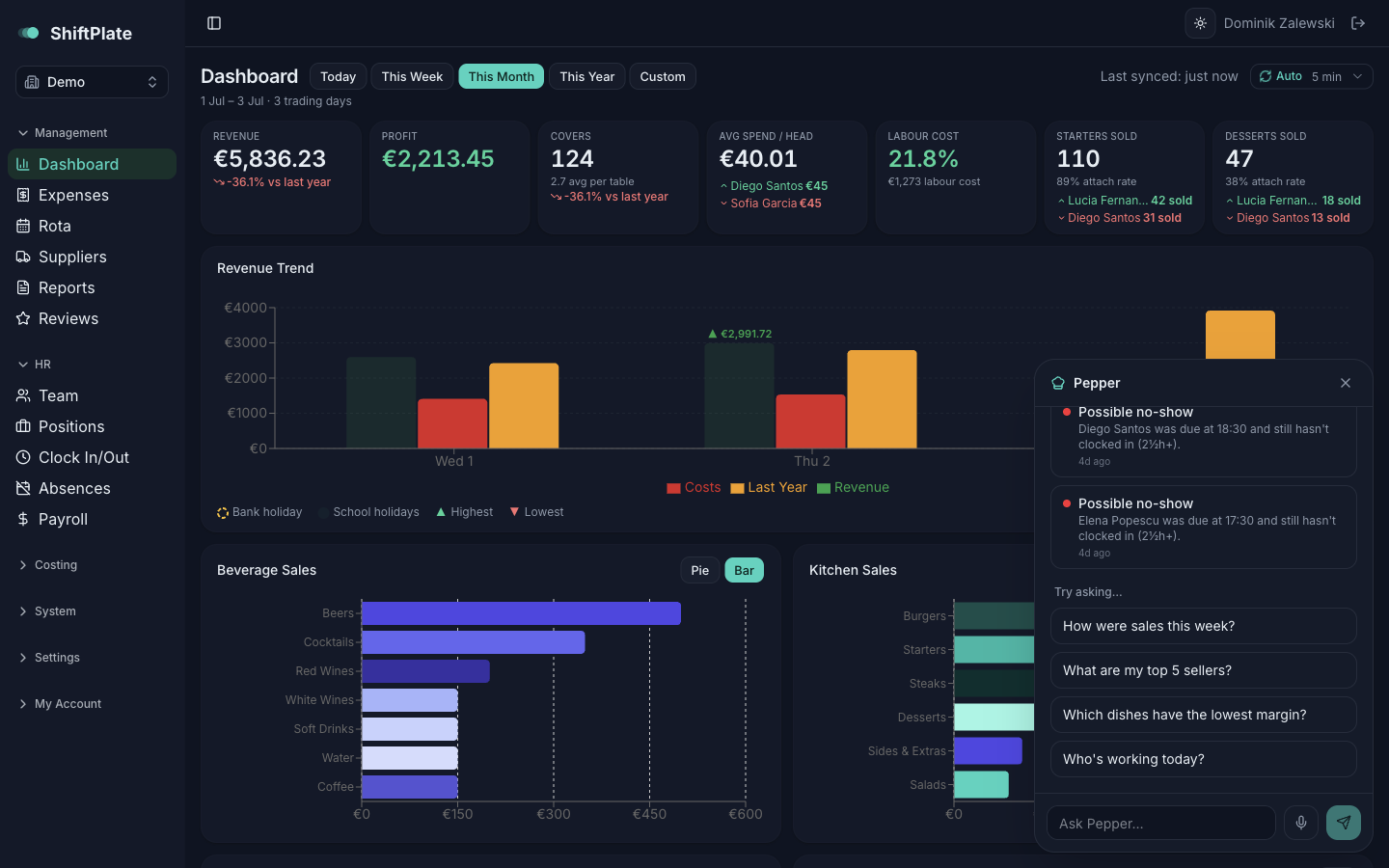The image size is (1389, 868).
Task: Open the Demo venue selector
Action: pos(92,82)
